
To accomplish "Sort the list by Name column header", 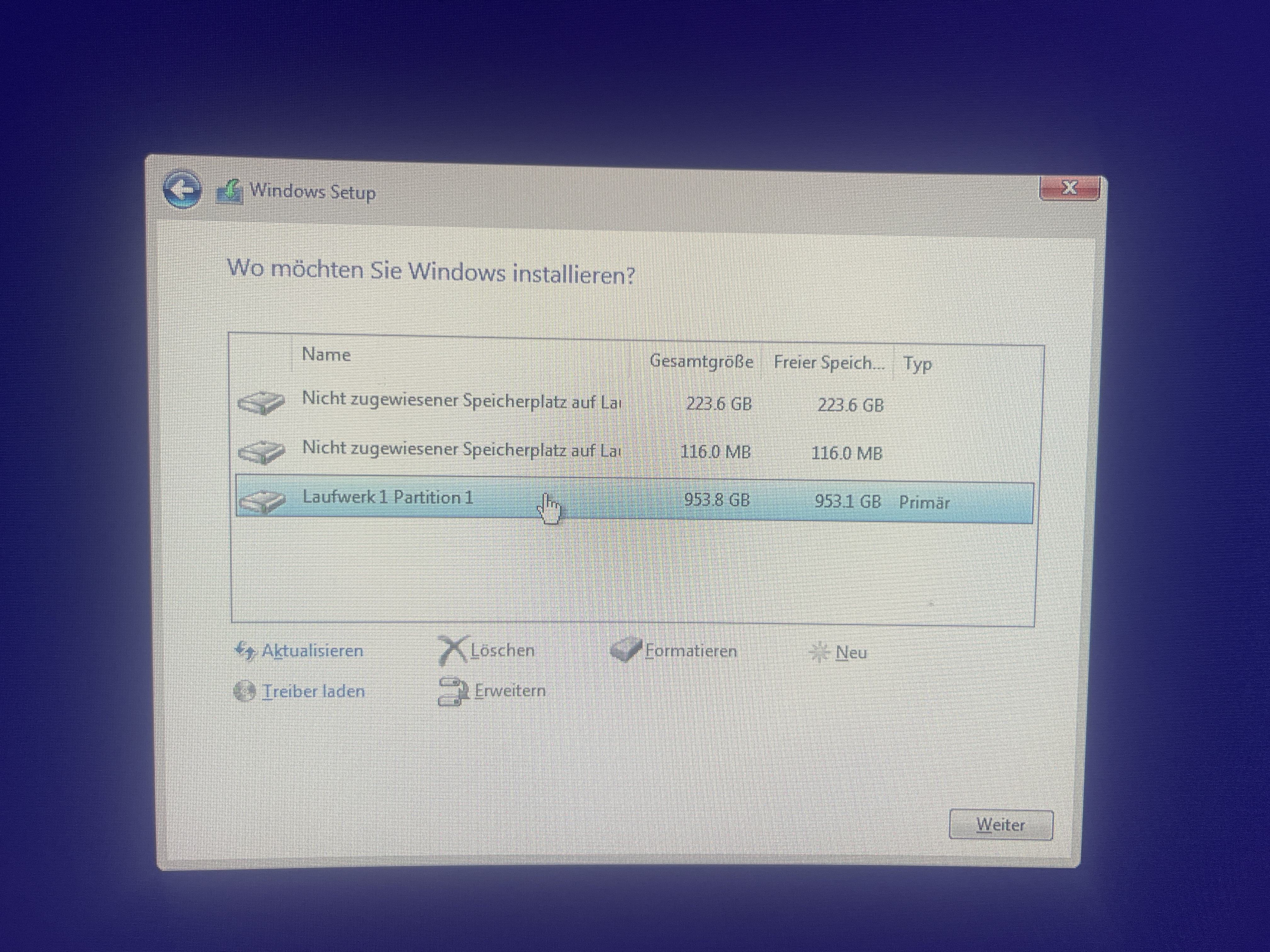I will [x=326, y=354].
